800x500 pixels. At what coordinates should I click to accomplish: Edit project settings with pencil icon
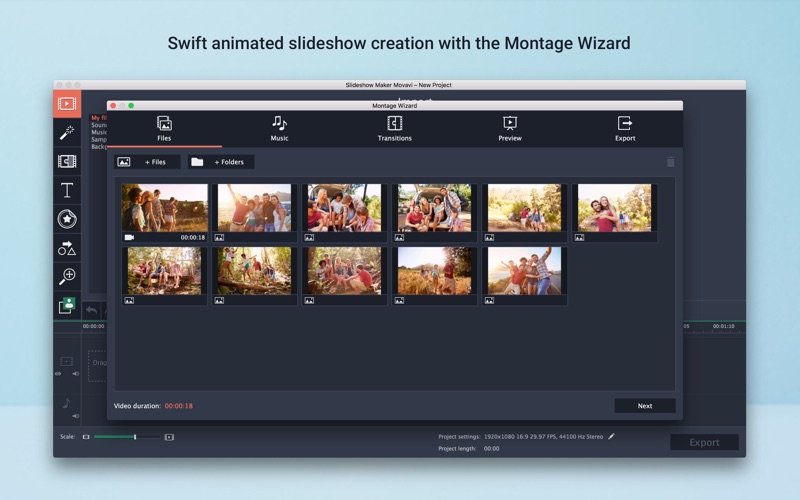pyautogui.click(x=611, y=436)
